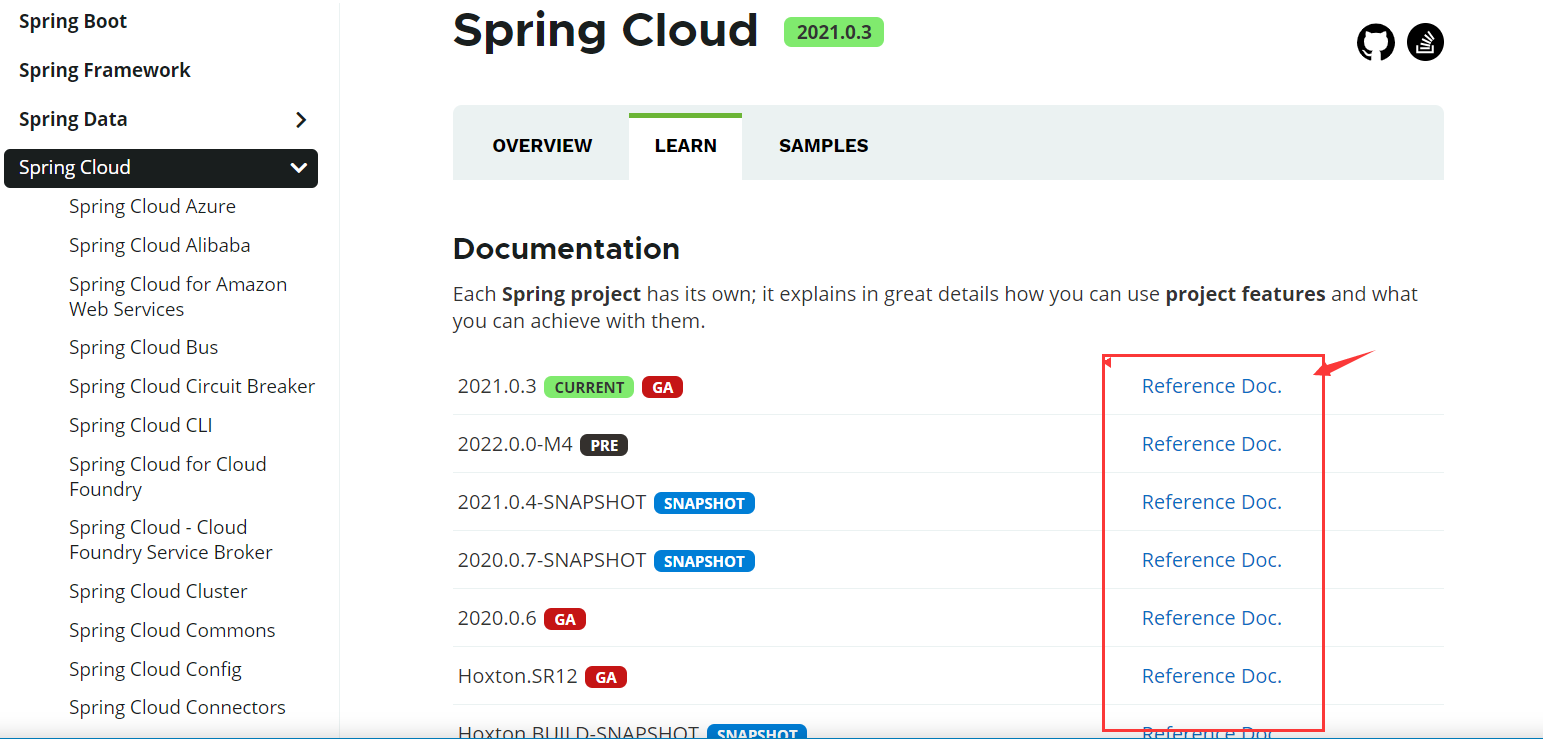1543x739 pixels.
Task: Click the GA badge next to 2020.0.6
Action: pyautogui.click(x=565, y=619)
